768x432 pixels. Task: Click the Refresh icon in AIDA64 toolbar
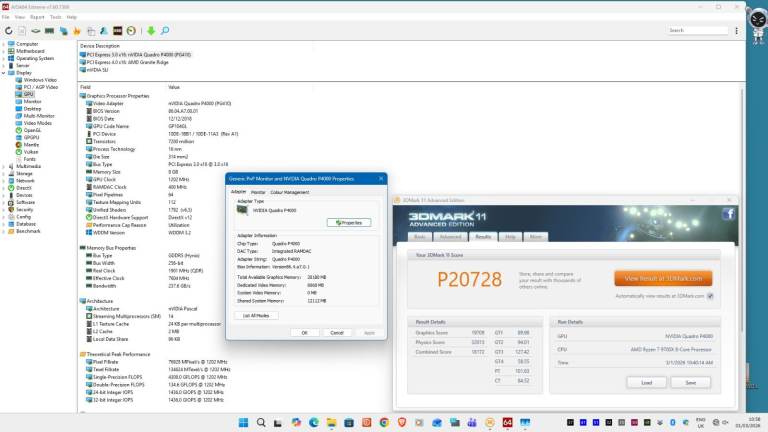9,31
